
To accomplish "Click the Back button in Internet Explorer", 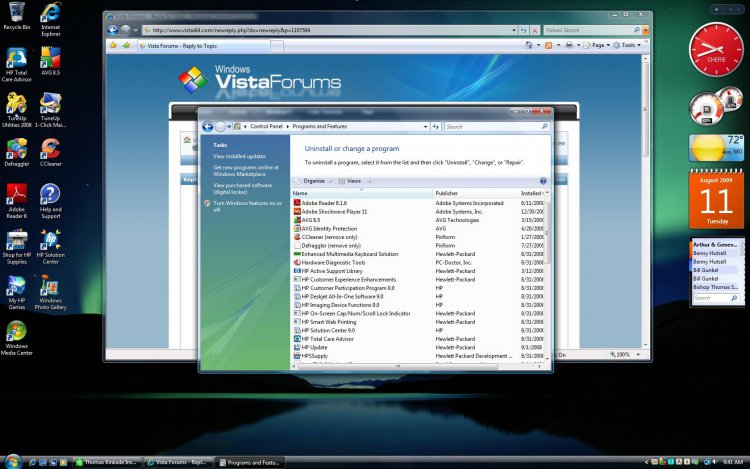I will [x=112, y=30].
